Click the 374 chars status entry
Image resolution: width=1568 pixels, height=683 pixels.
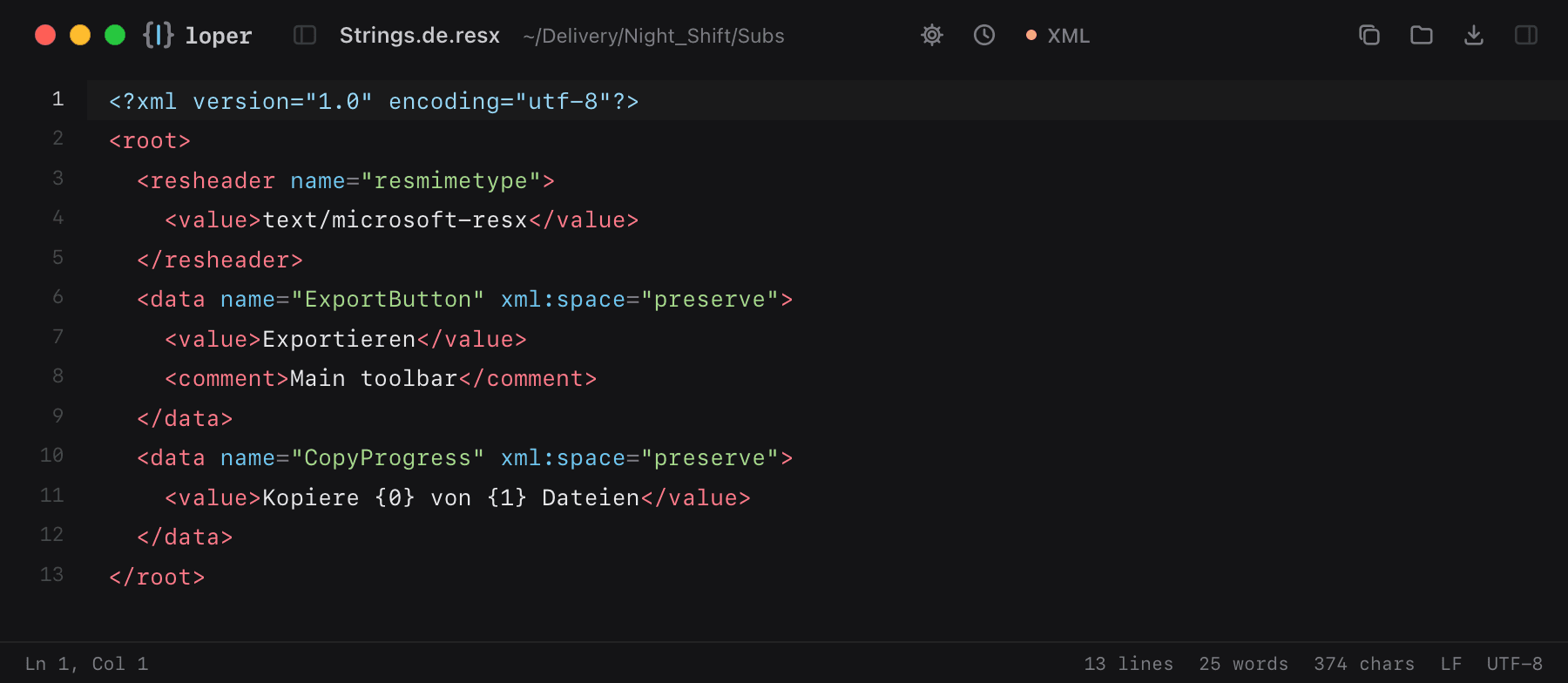click(x=1364, y=664)
